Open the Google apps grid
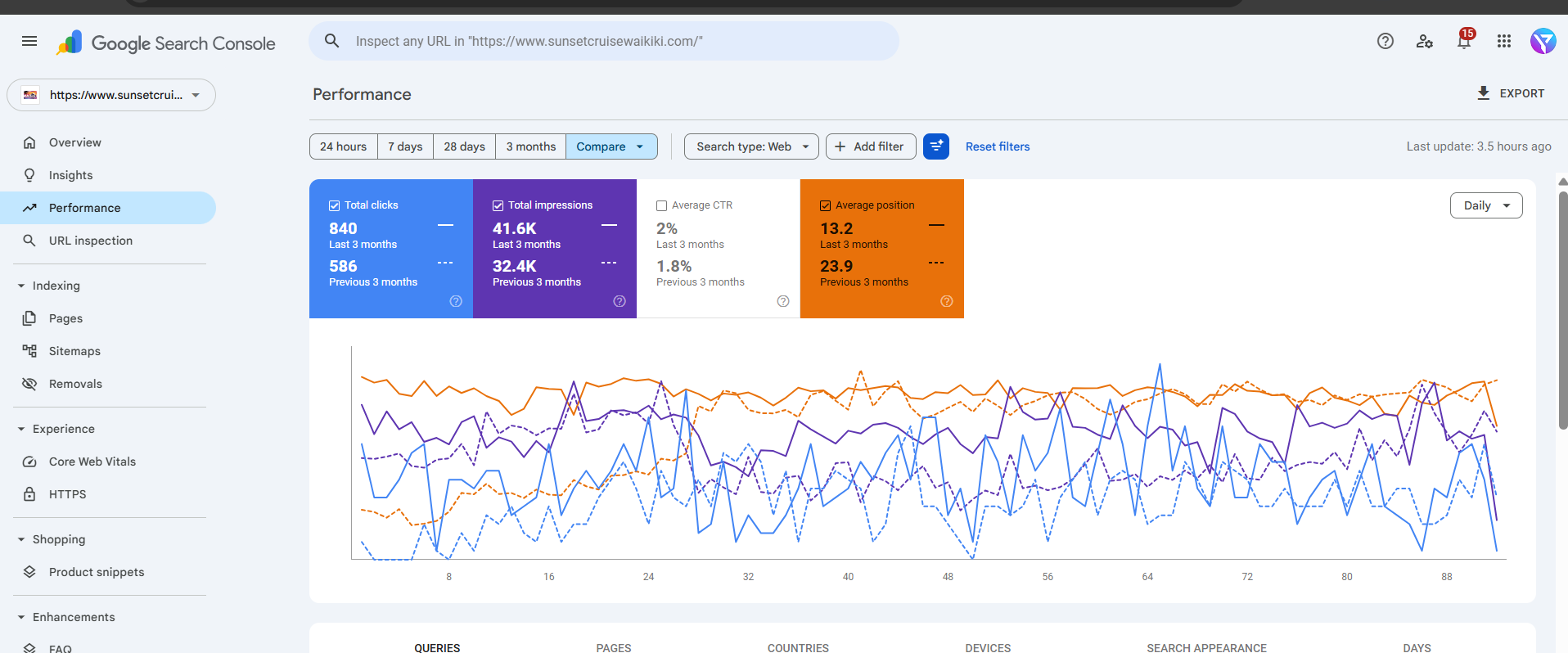The image size is (1568, 653). tap(1503, 41)
